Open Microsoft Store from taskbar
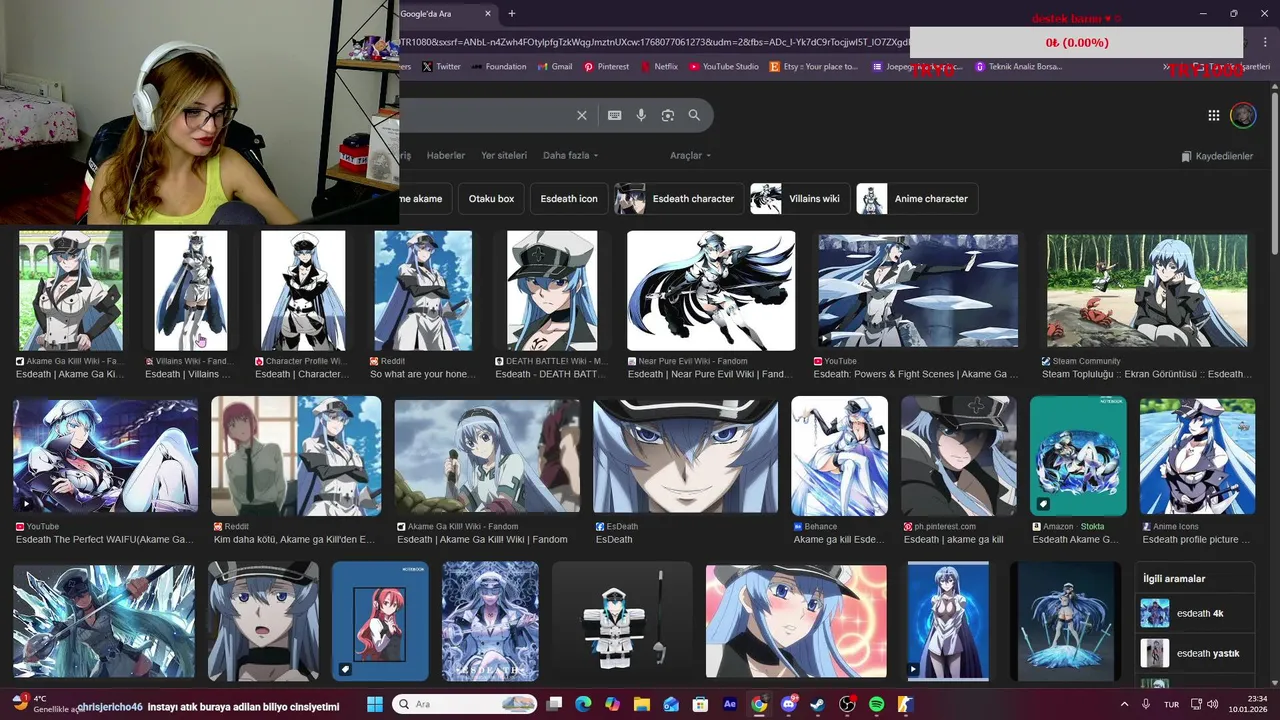Viewport: 1280px width, 720px height. point(701,704)
